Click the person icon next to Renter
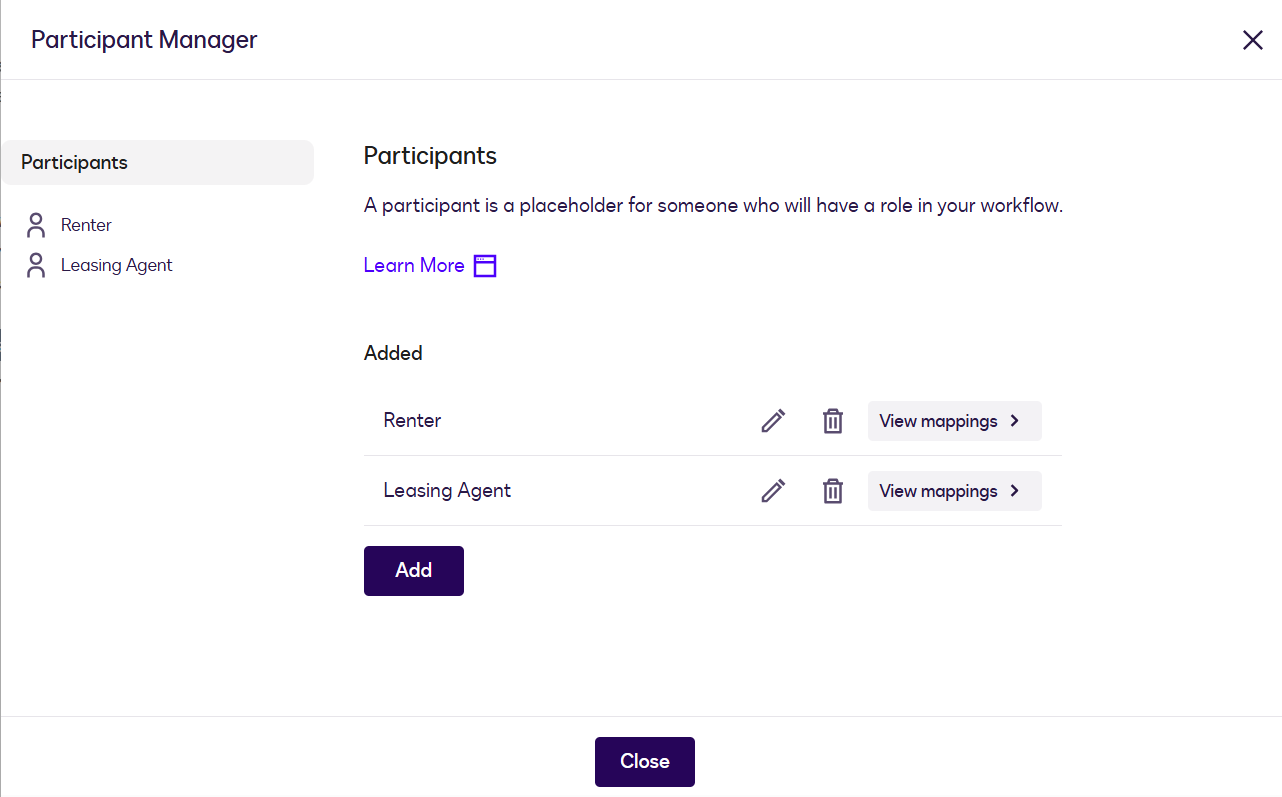The width and height of the screenshot is (1282, 797). pyautogui.click(x=35, y=224)
